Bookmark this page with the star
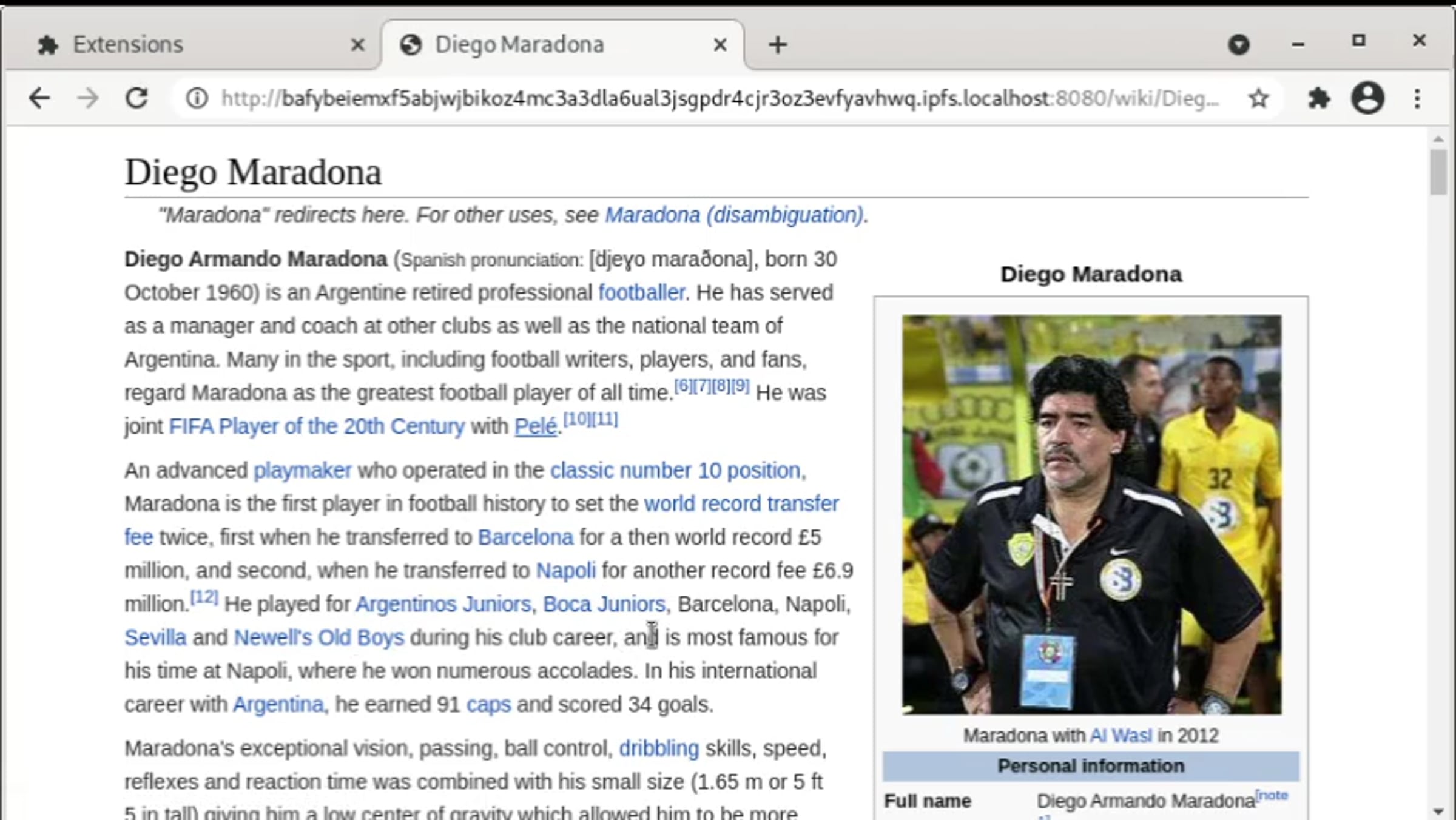1456x820 pixels. pos(1259,98)
